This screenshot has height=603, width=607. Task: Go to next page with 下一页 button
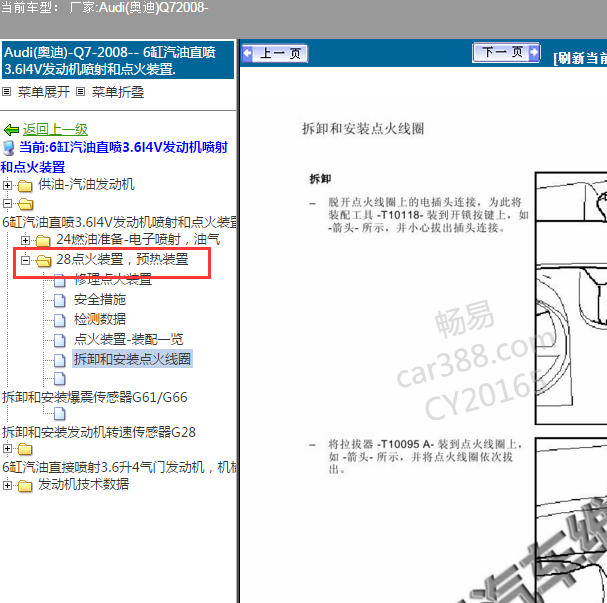tap(506, 52)
